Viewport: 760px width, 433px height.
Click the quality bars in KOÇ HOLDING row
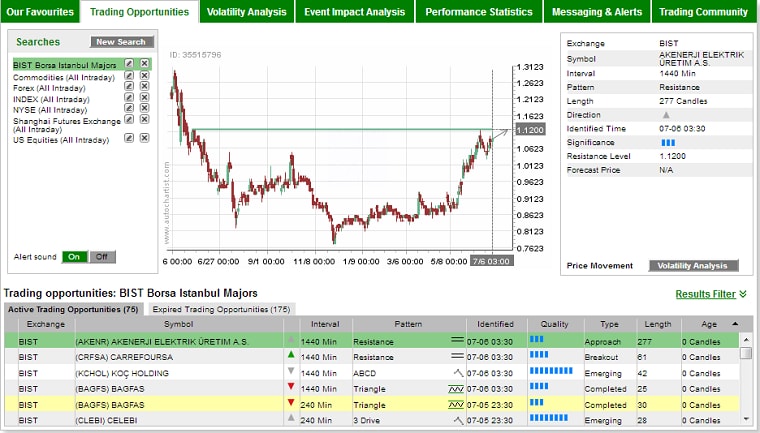click(551, 371)
